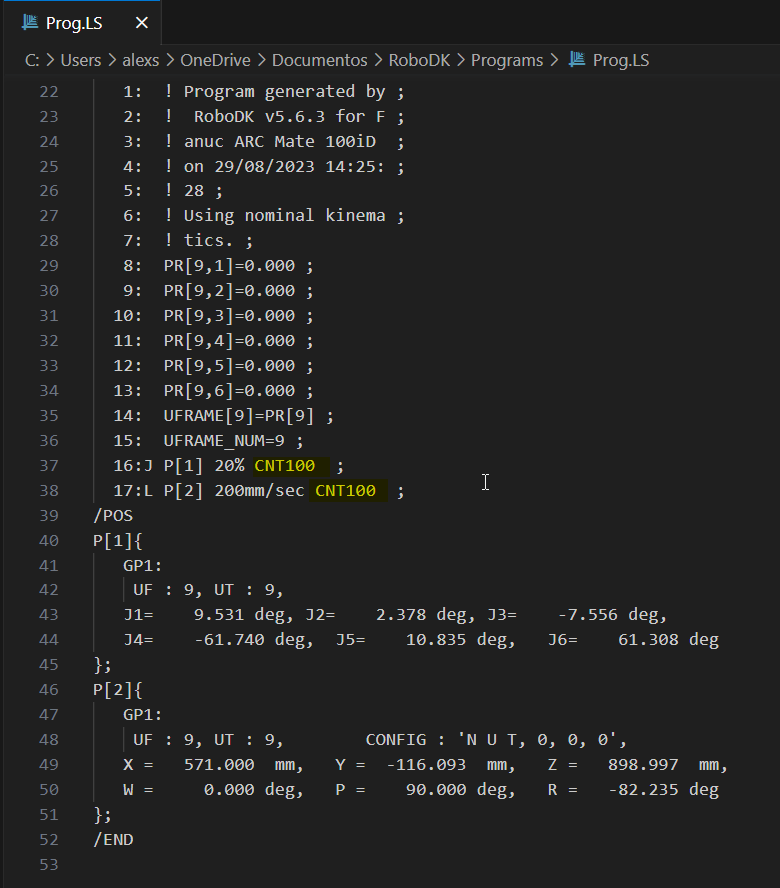This screenshot has width=780, height=888.
Task: Click the Prog.LS file name in the breadcrumb
Action: tap(621, 60)
